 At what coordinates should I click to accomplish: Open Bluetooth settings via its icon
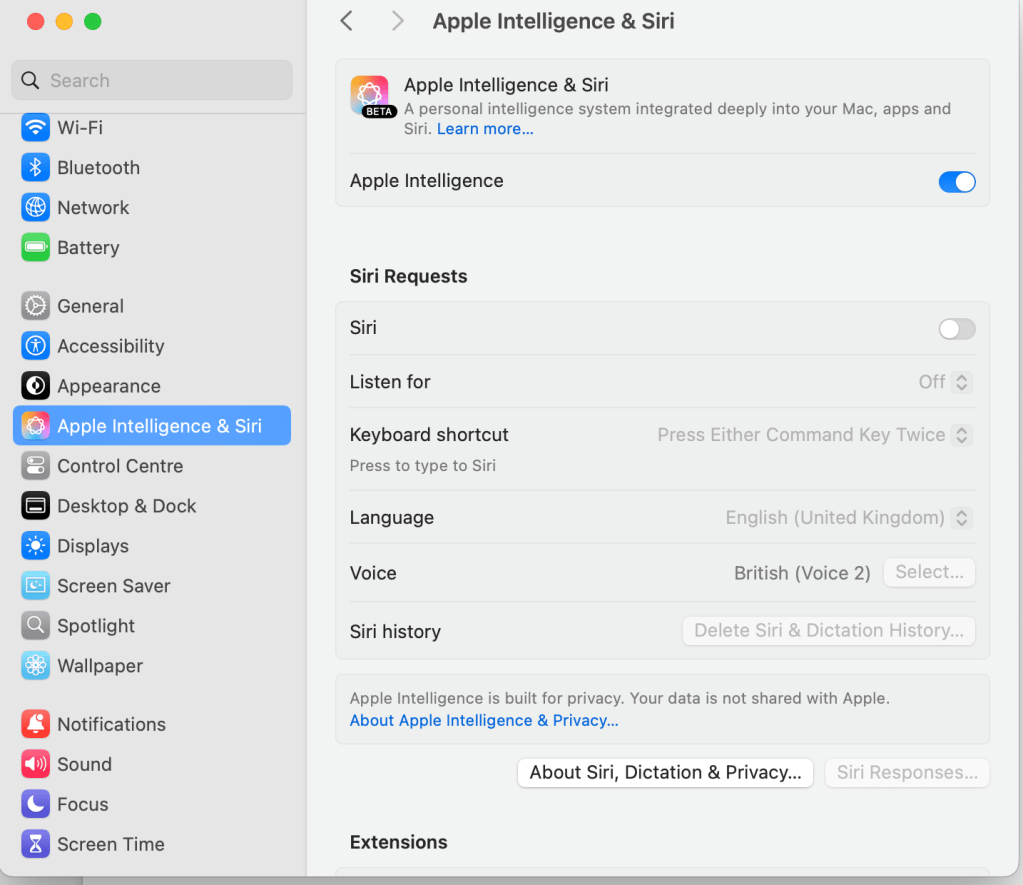(x=36, y=168)
